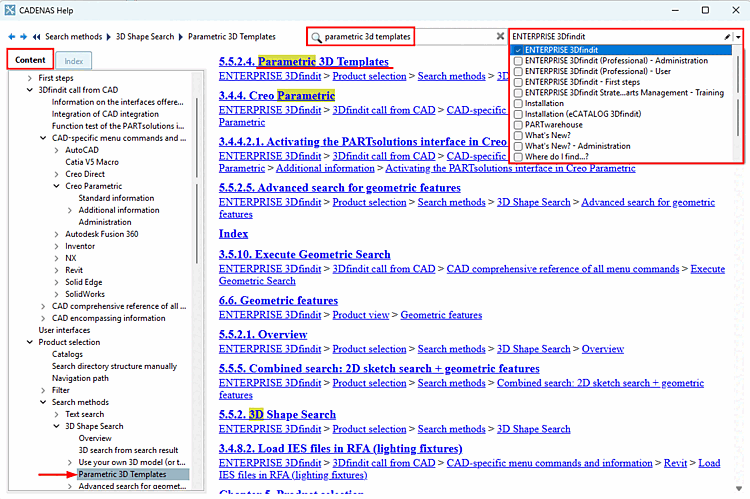The width and height of the screenshot is (750, 499).
Task: Select 3D search from search result
Action: (128, 450)
